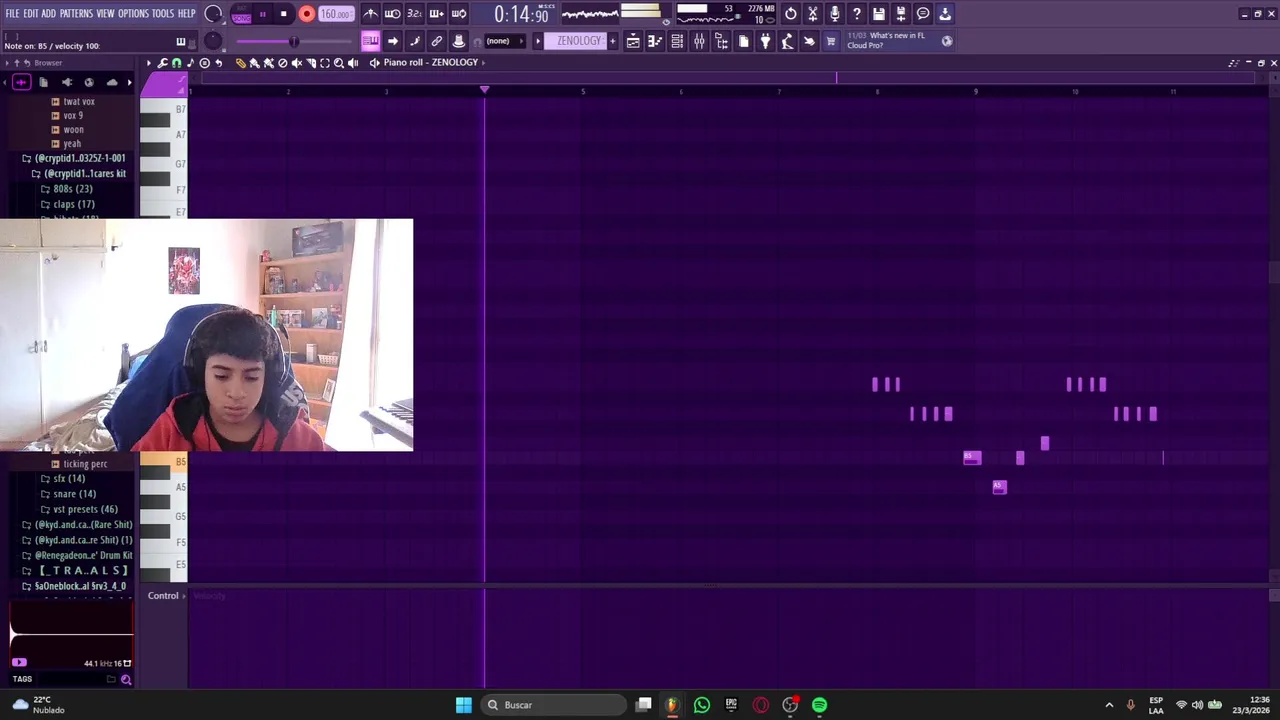Click the stamp icon in toolbar

459,41
